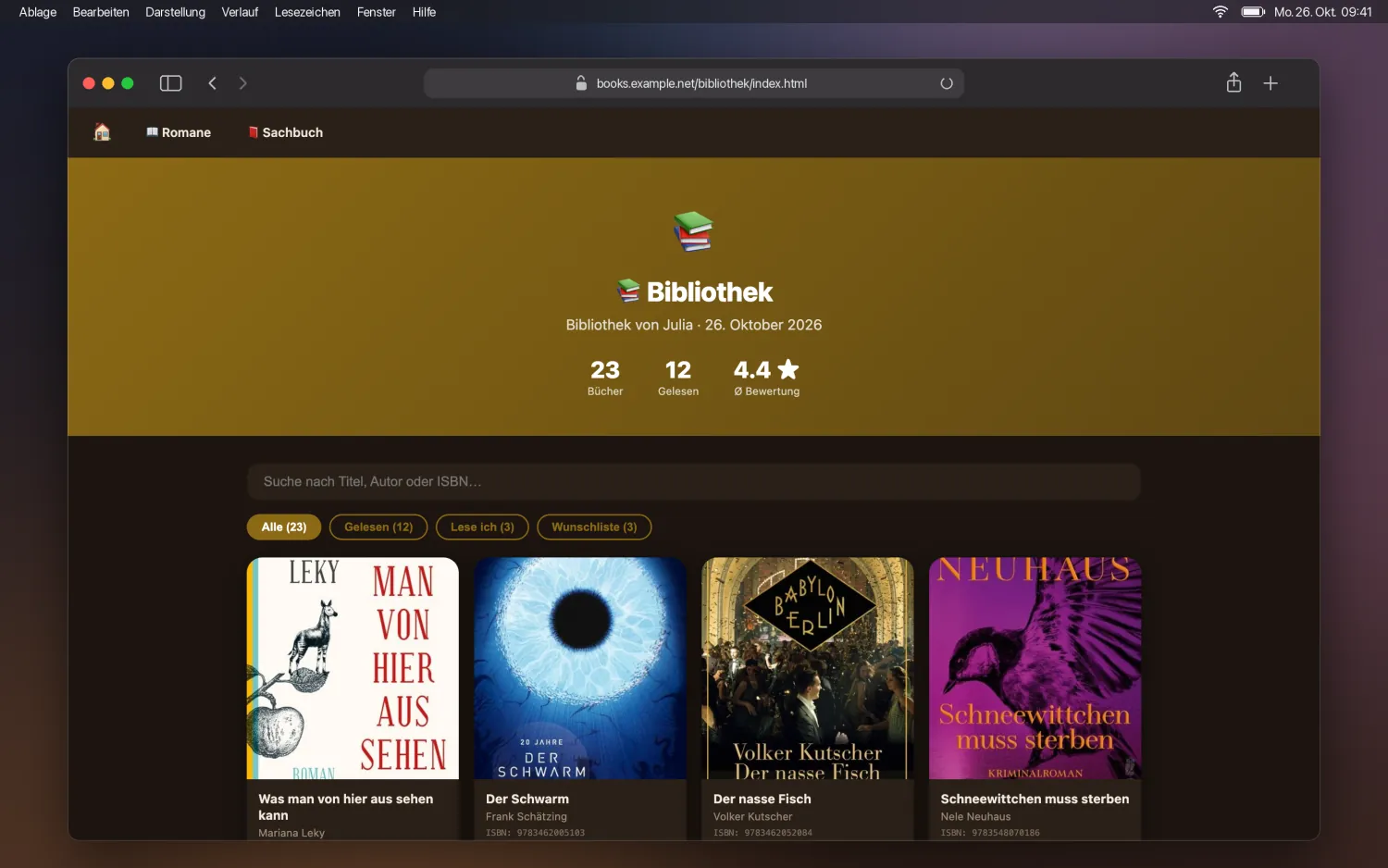1388x868 pixels.
Task: Click the menu bar date and time
Action: click(1322, 12)
